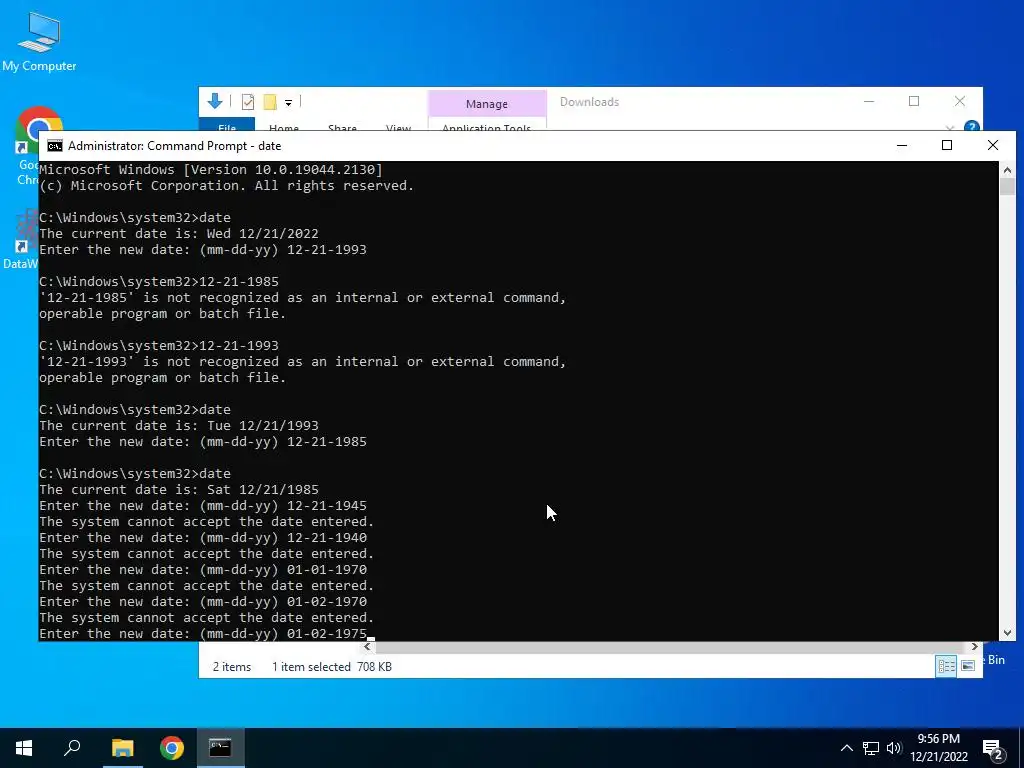
Task: Minimize the Command Prompt window
Action: [x=902, y=145]
